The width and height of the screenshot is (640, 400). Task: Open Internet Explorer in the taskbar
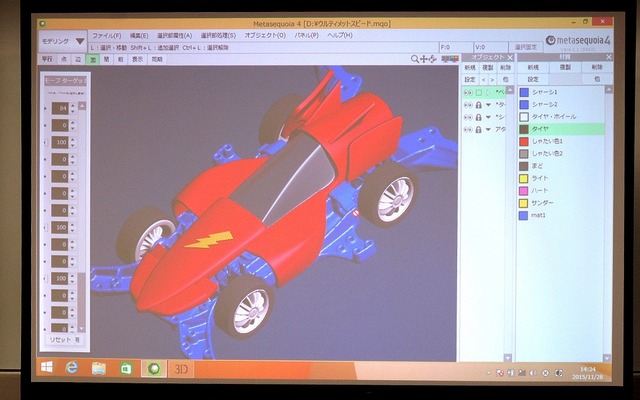(72, 369)
